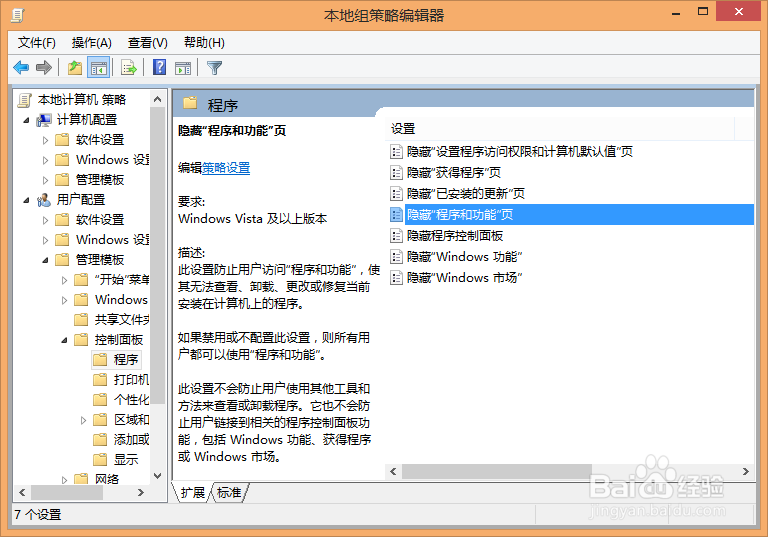Click the folder icon of 打印机 in the tree
Viewport: 768px width, 537px height.
100,379
